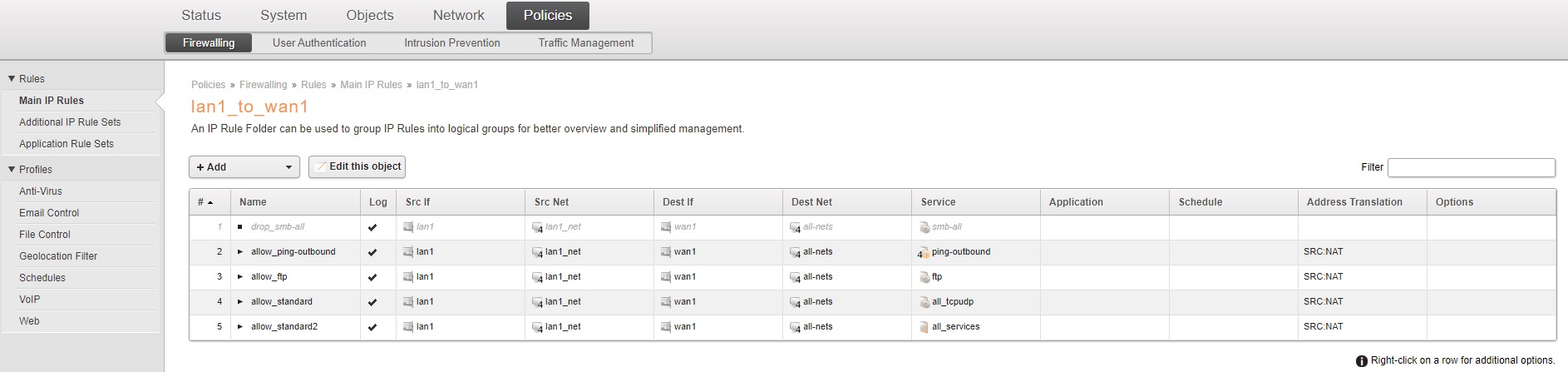Focus the Filter text field
Viewport: 1568px width, 372px height.
[x=1471, y=167]
